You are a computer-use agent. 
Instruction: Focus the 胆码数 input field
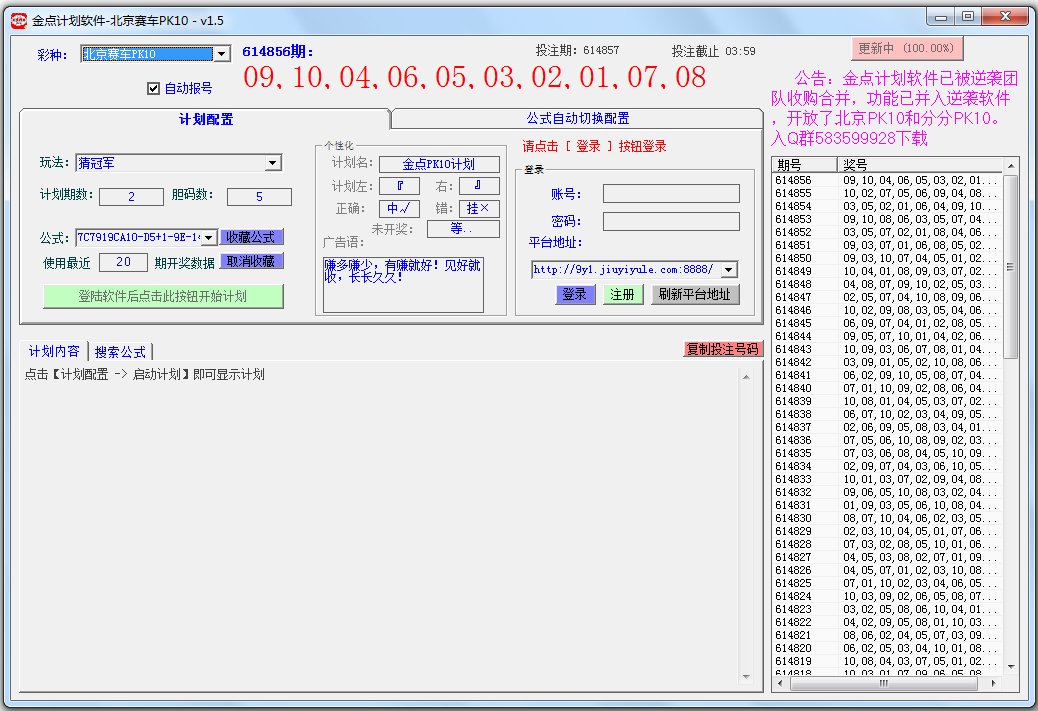(x=259, y=197)
